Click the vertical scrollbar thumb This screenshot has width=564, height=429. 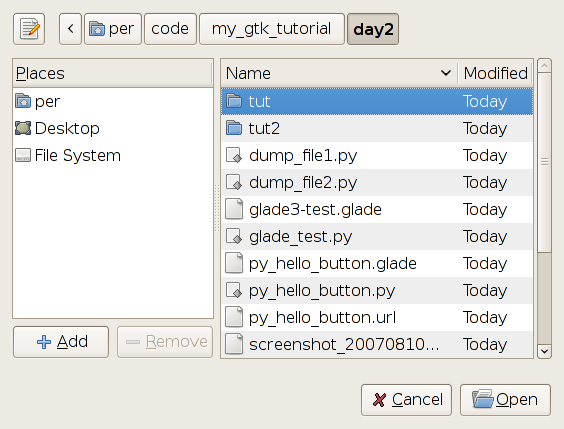(x=544, y=163)
